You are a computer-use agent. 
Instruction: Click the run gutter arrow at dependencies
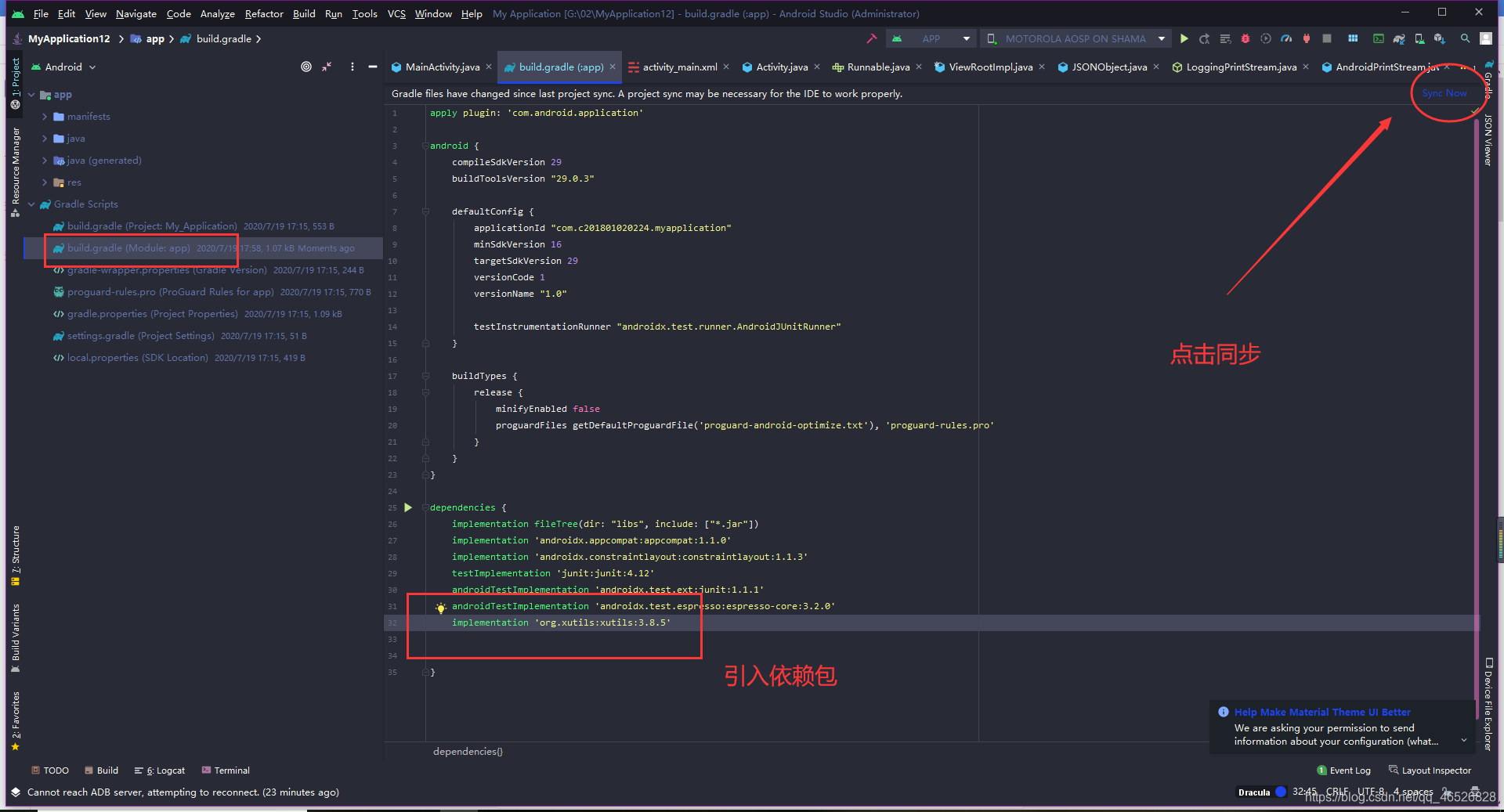408,507
